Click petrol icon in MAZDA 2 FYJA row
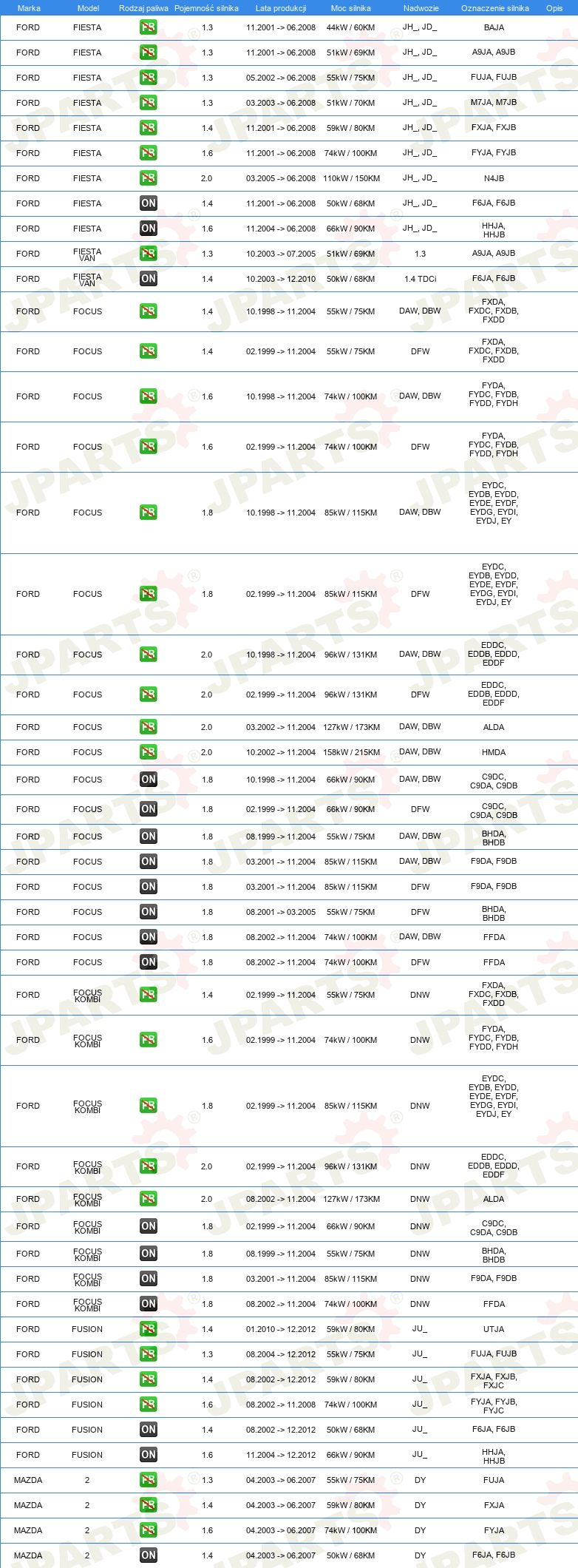This screenshot has height=1568, width=578. (x=148, y=1530)
